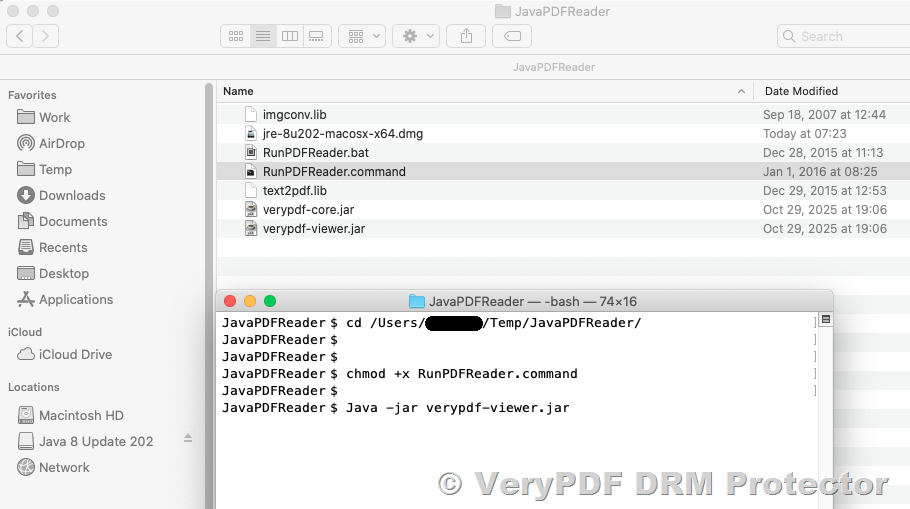Switch Finder to gallery view
The image size is (910, 509).
click(316, 36)
